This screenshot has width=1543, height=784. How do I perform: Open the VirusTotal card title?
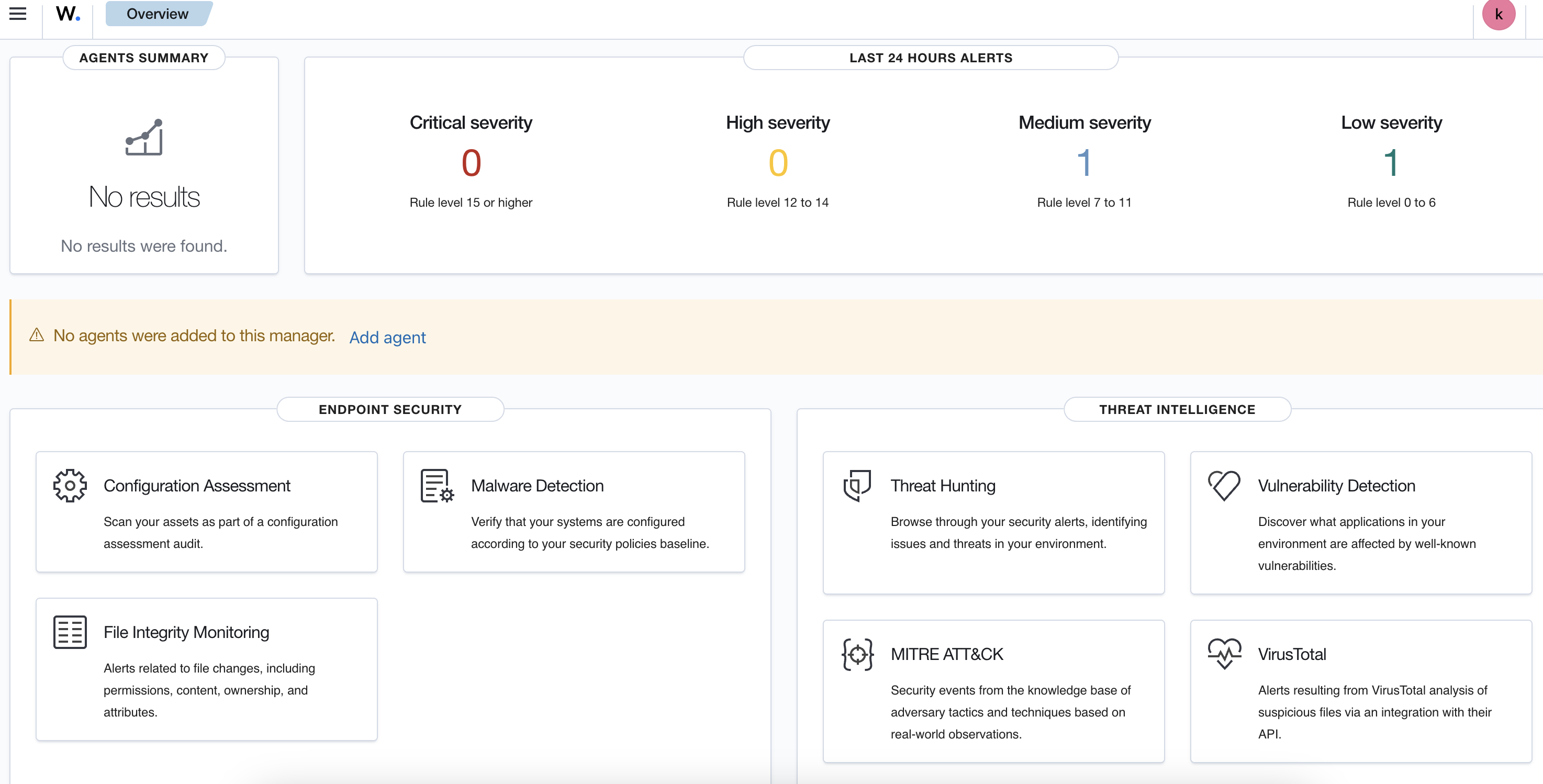(1291, 654)
